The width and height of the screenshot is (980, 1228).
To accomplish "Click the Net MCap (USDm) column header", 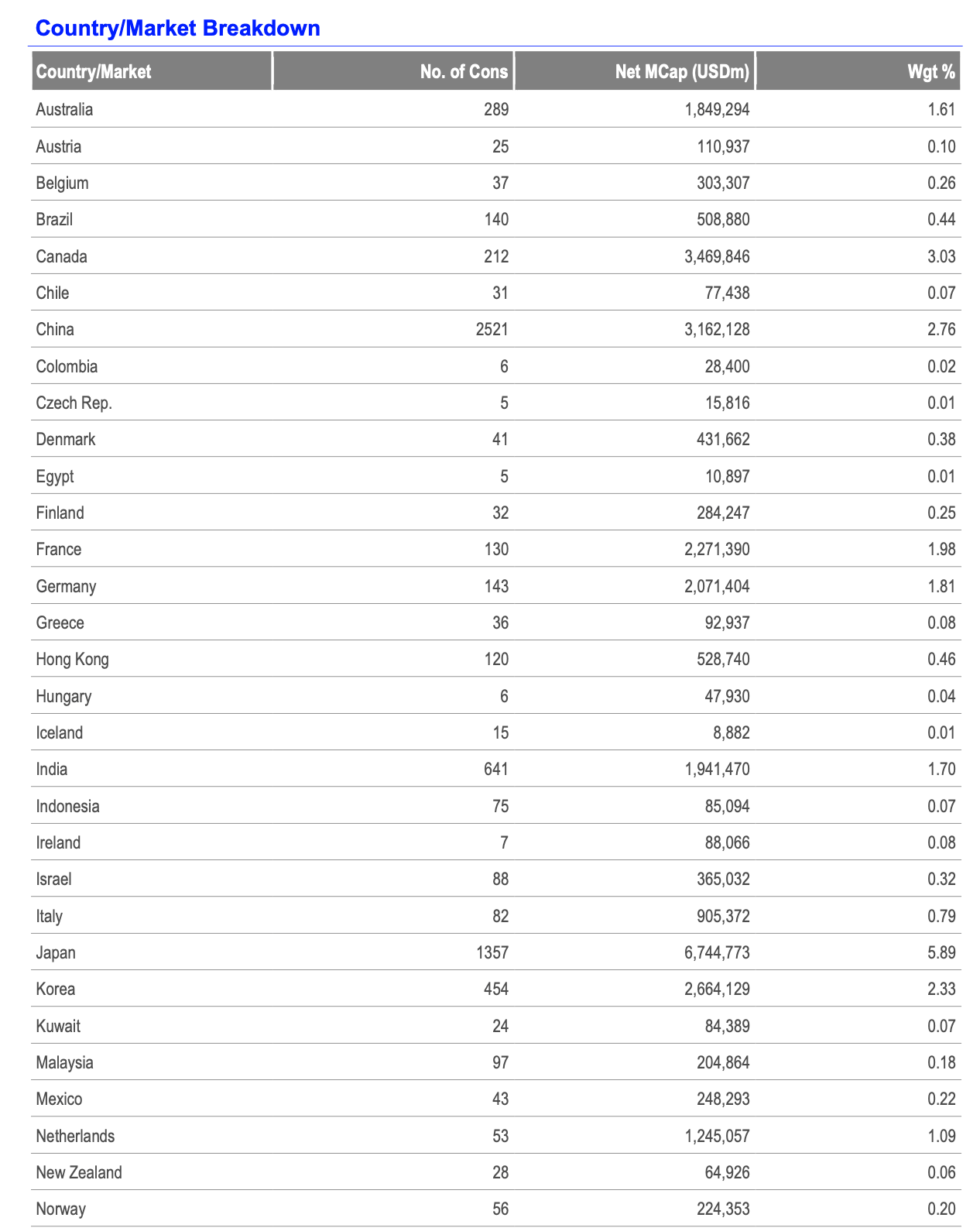I will coord(682,72).
